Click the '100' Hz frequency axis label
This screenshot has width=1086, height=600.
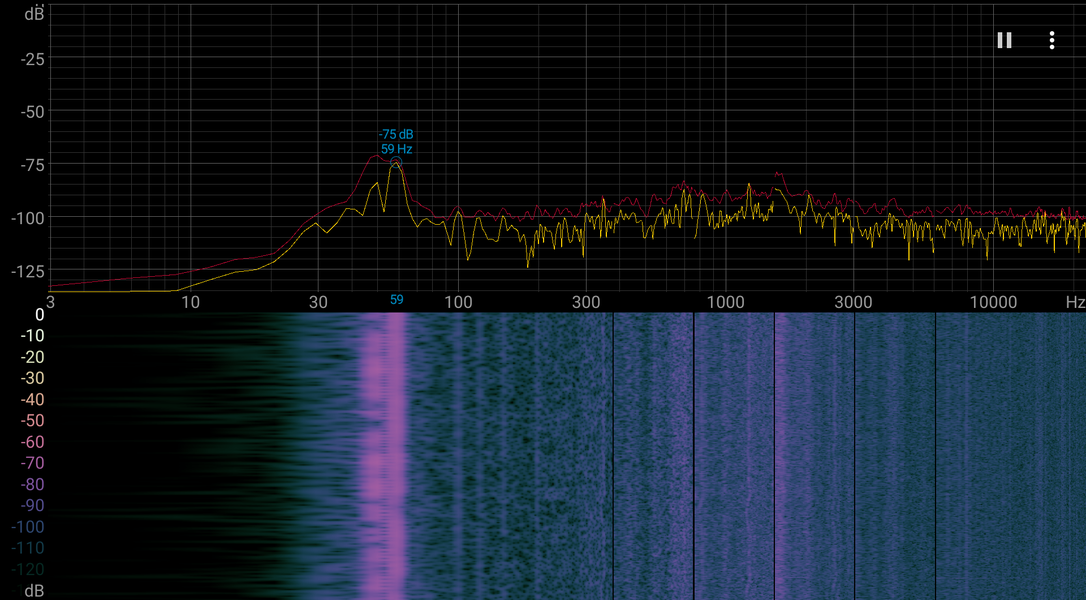[458, 302]
